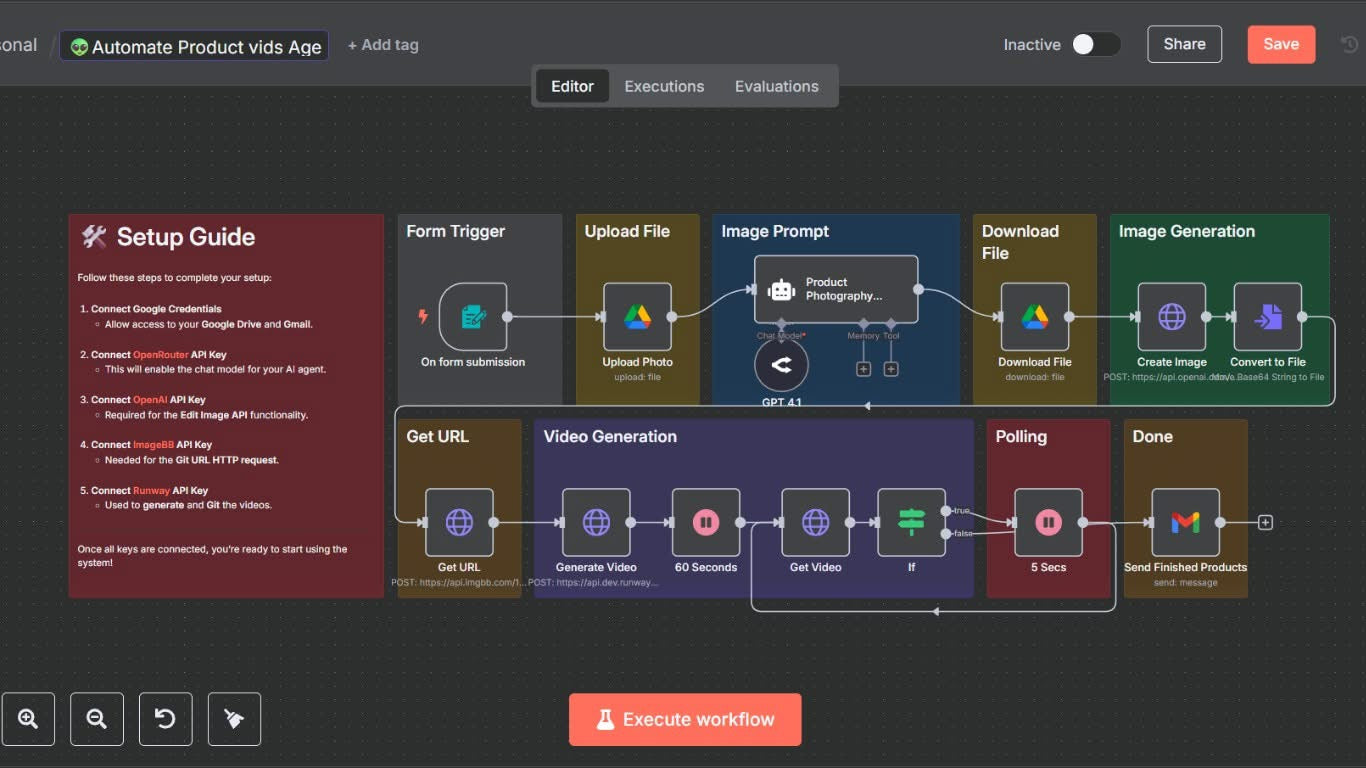Open the Download File Google Drive node
Image resolution: width=1366 pixels, height=768 pixels.
click(1035, 317)
